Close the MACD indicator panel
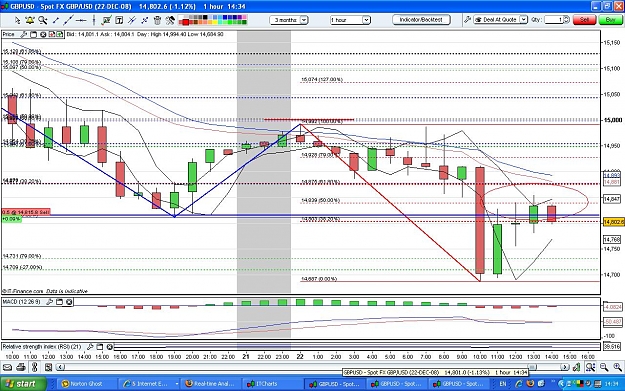This screenshot has height=391, width=625. 69,302
